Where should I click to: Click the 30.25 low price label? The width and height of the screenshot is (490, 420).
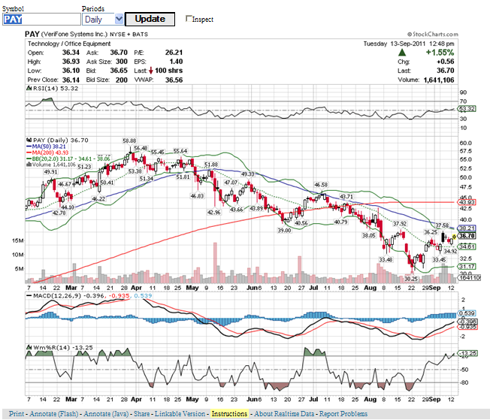tap(411, 279)
